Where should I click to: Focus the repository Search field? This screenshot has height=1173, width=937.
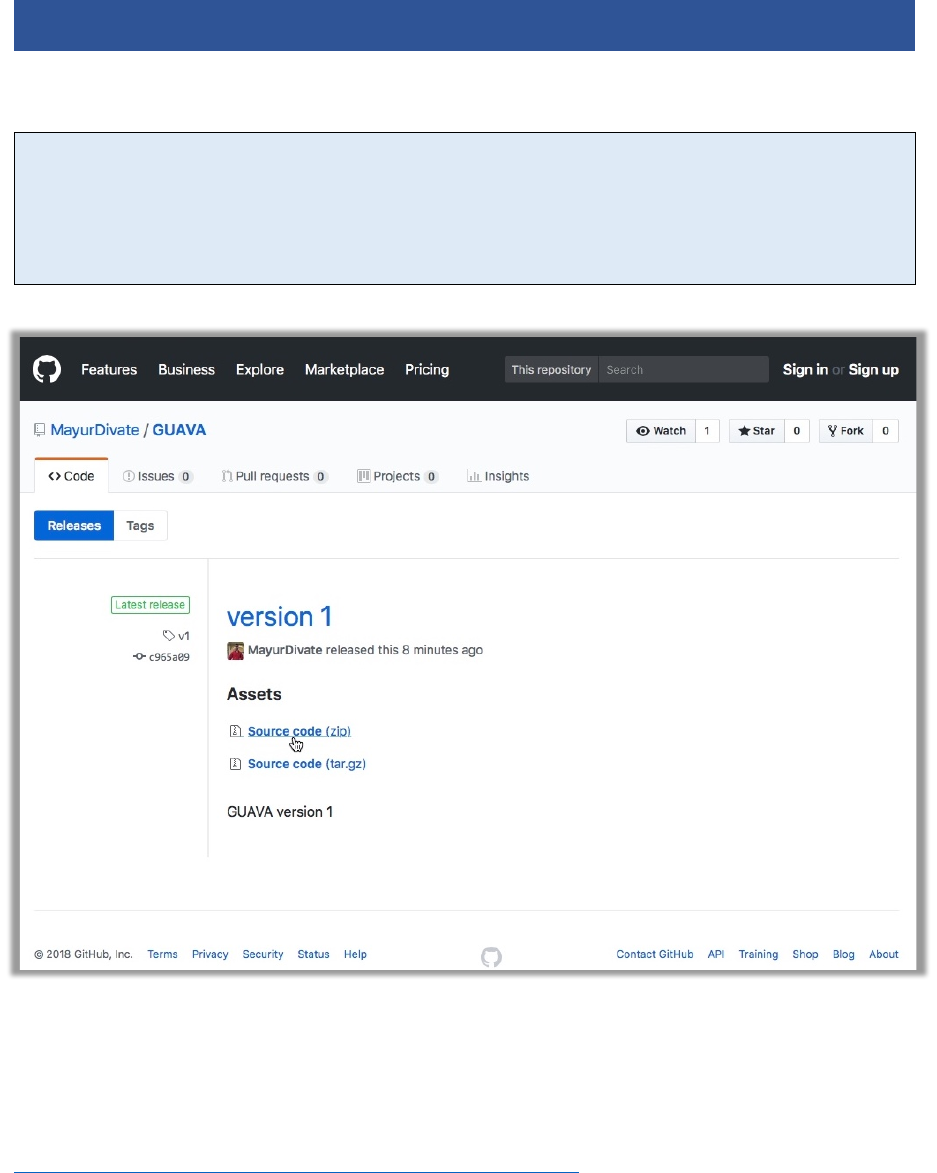(x=683, y=370)
